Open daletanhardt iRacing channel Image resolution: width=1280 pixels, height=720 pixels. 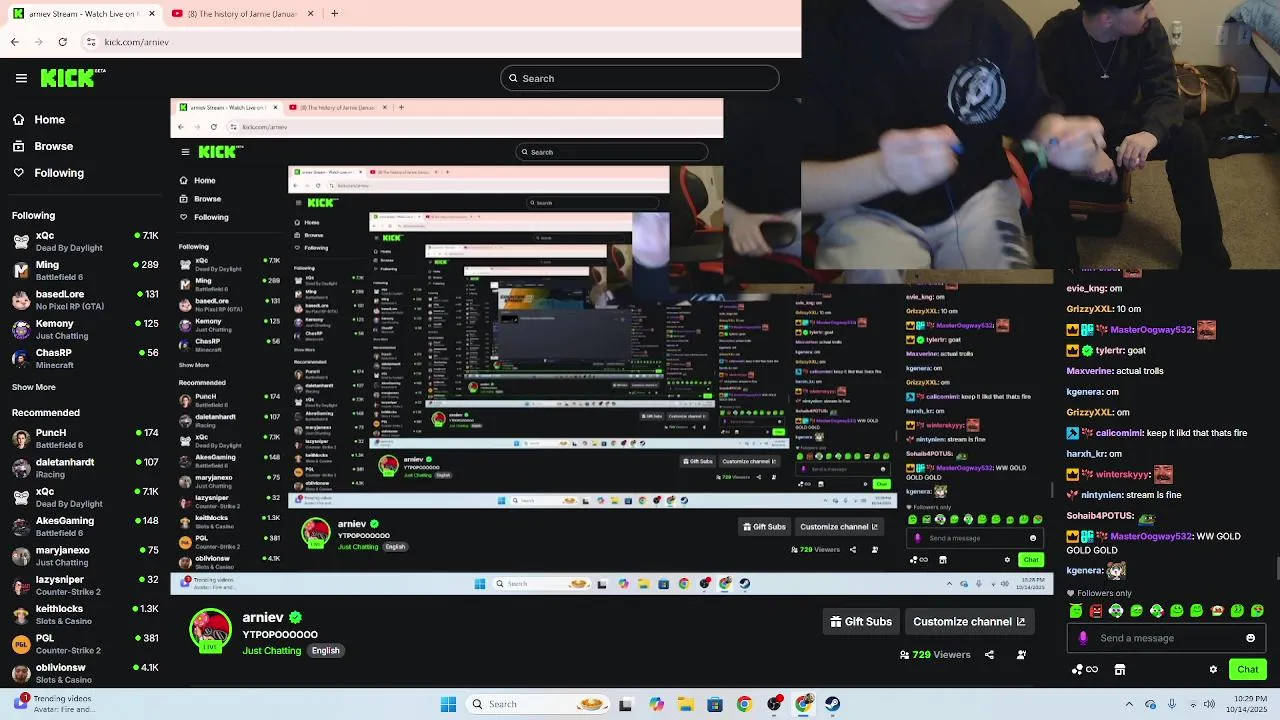click(x=85, y=468)
